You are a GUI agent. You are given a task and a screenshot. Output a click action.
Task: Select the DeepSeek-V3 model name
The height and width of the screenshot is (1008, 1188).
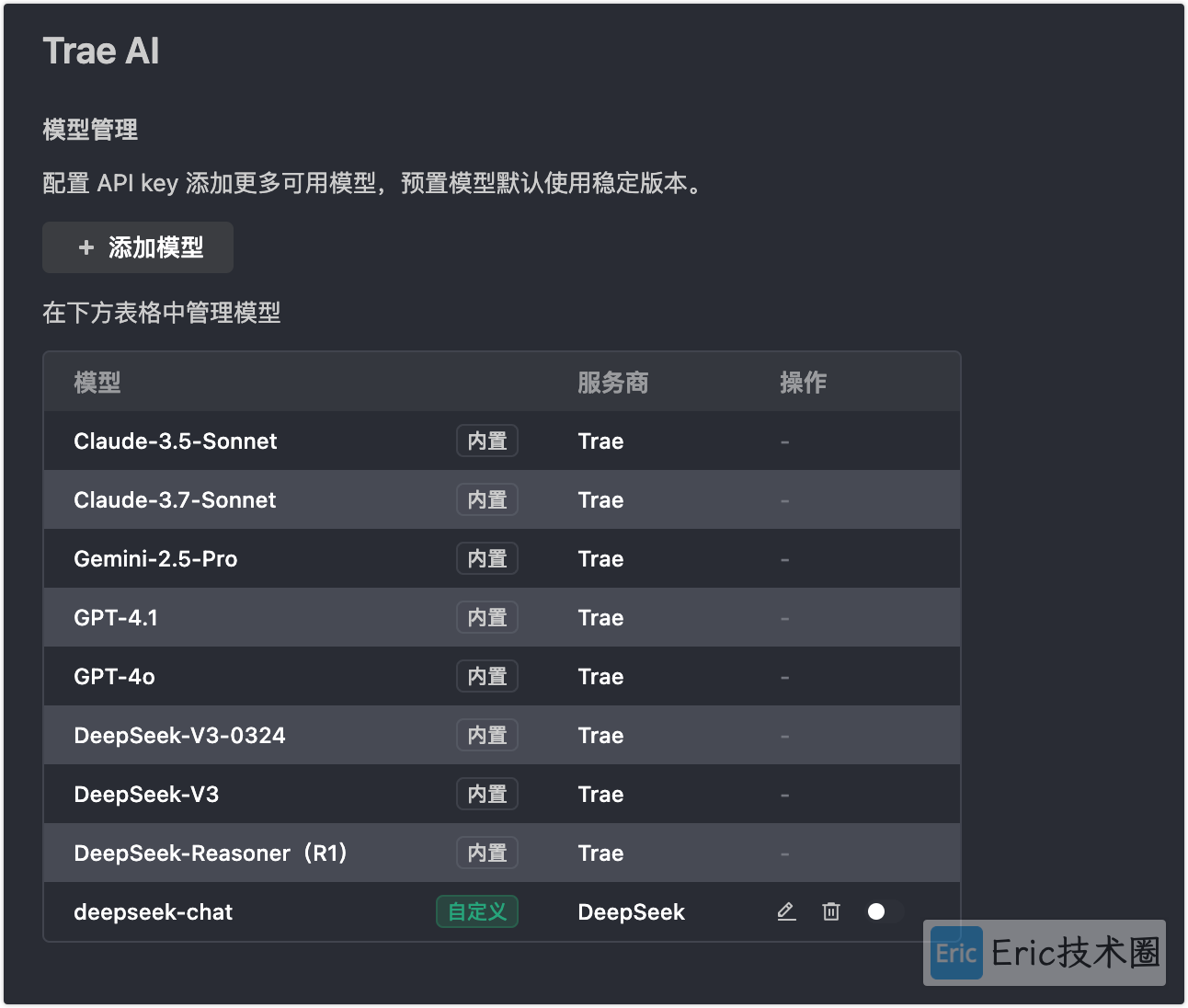146,795
